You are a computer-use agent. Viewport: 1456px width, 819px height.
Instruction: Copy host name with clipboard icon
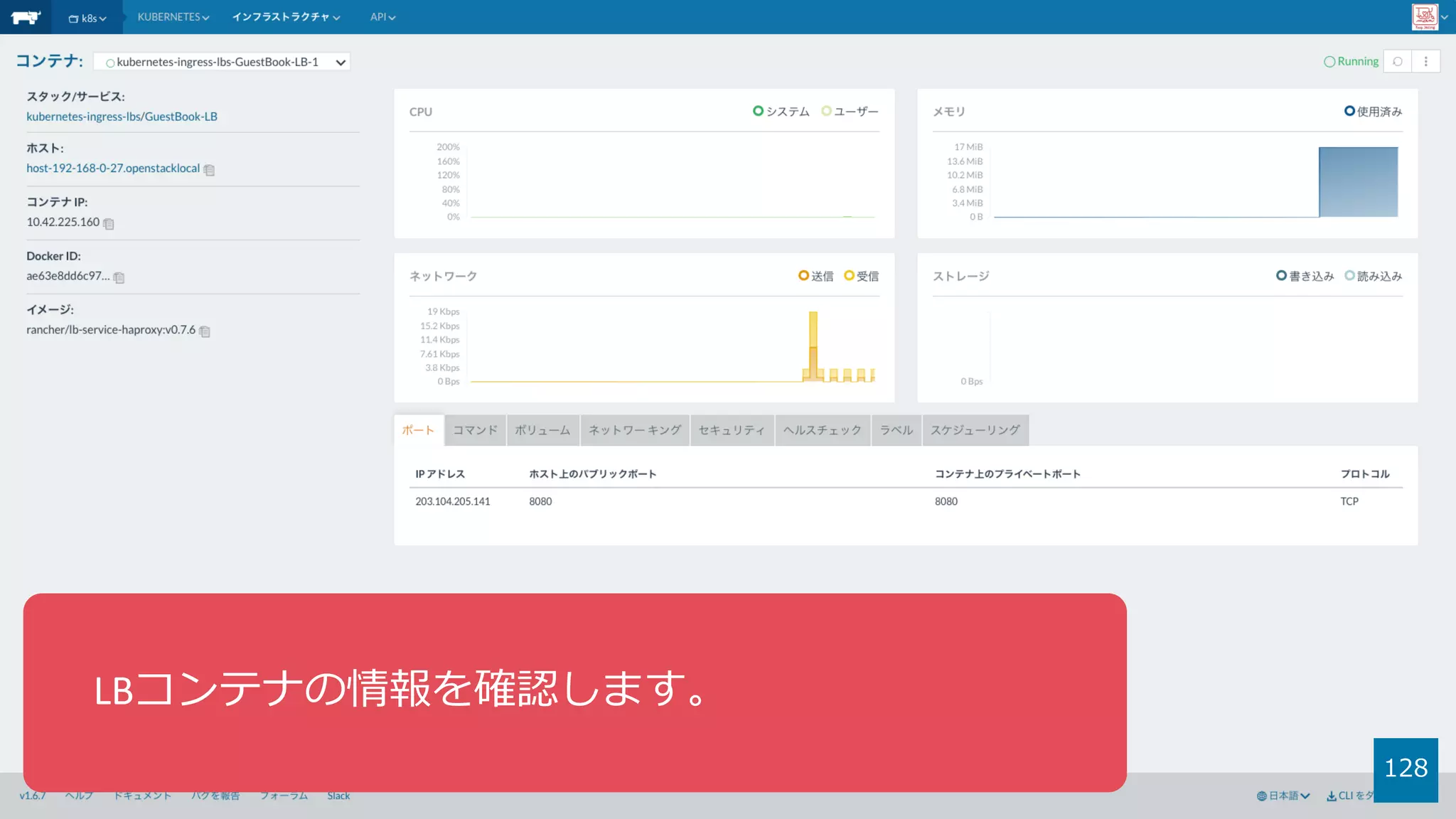(209, 170)
